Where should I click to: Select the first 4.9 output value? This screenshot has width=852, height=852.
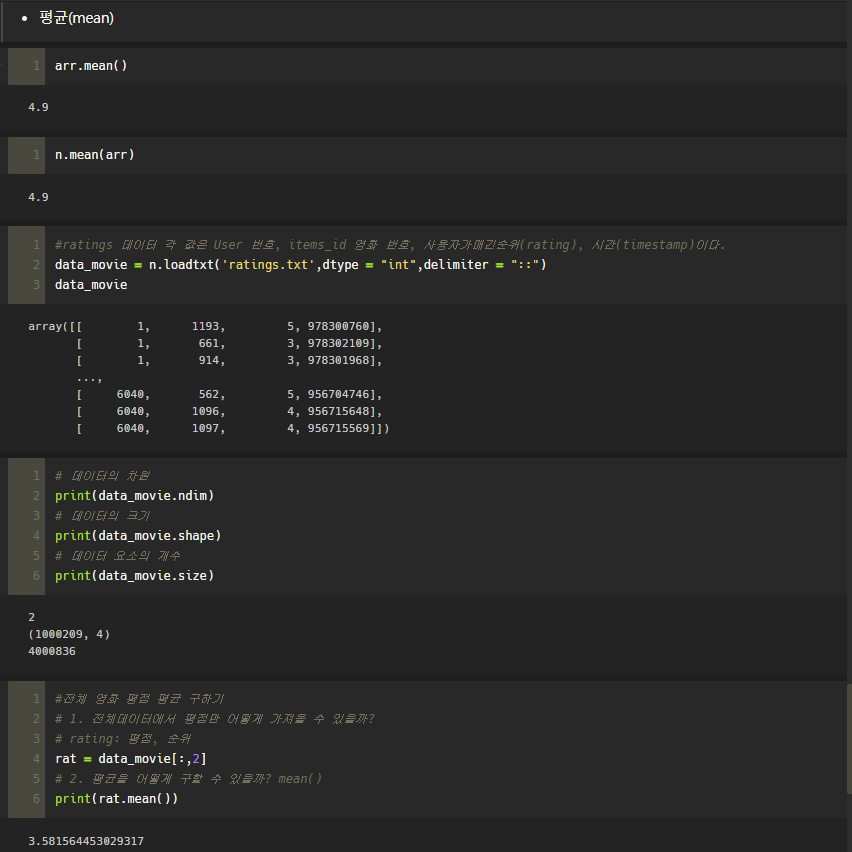coord(37,107)
